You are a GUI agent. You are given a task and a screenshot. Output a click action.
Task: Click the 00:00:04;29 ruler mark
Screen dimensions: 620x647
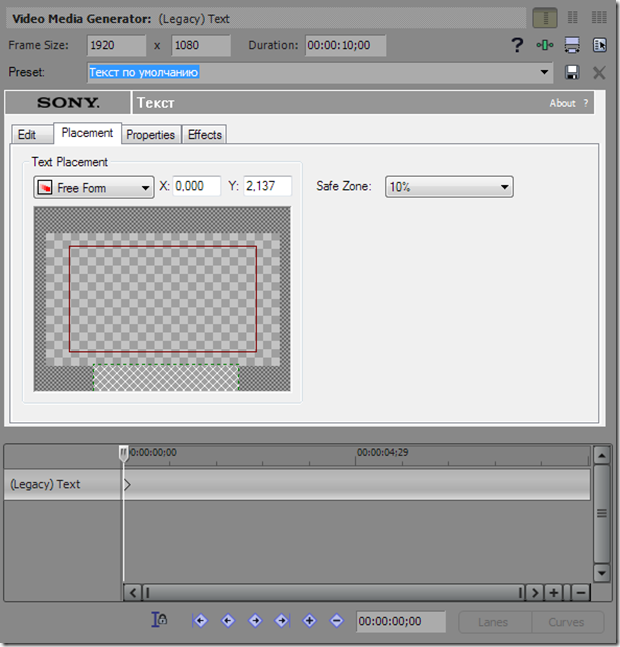[382, 453]
